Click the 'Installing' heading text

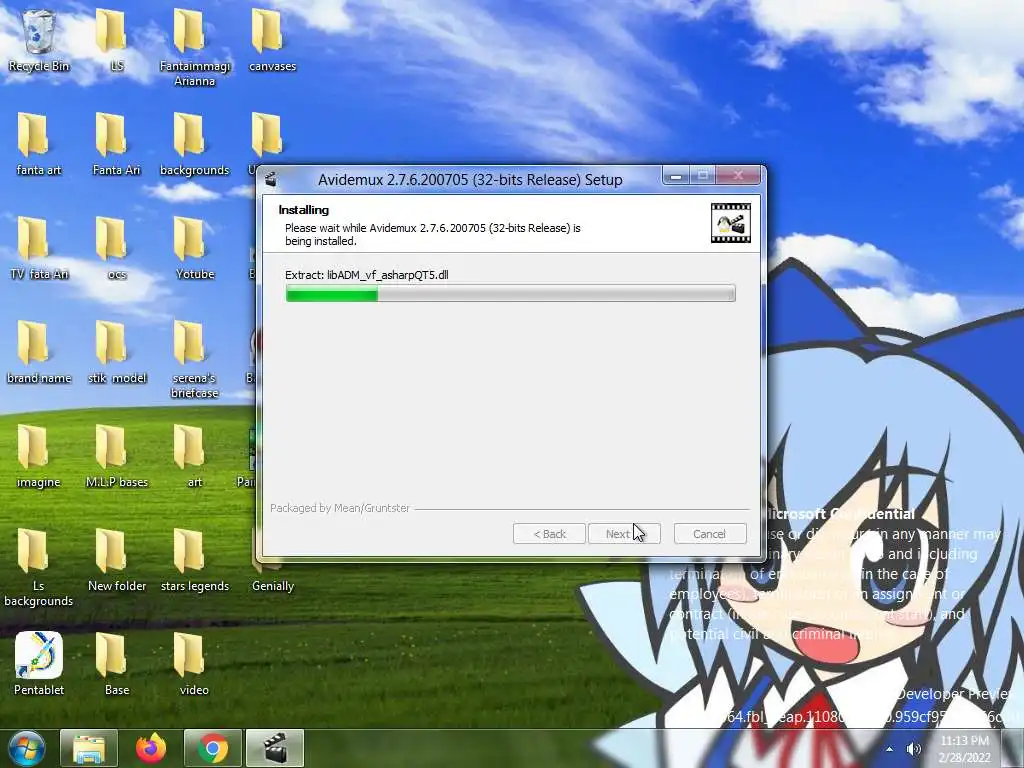point(304,210)
